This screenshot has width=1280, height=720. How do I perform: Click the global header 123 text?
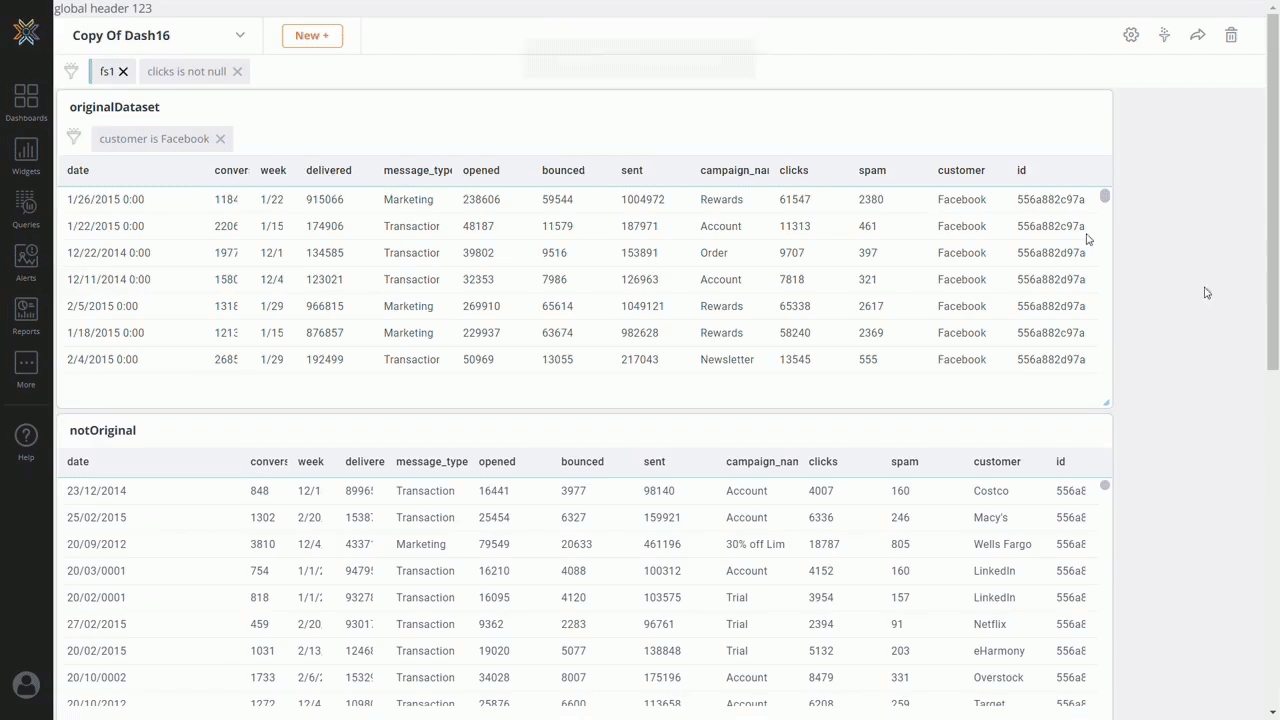pyautogui.click(x=103, y=8)
